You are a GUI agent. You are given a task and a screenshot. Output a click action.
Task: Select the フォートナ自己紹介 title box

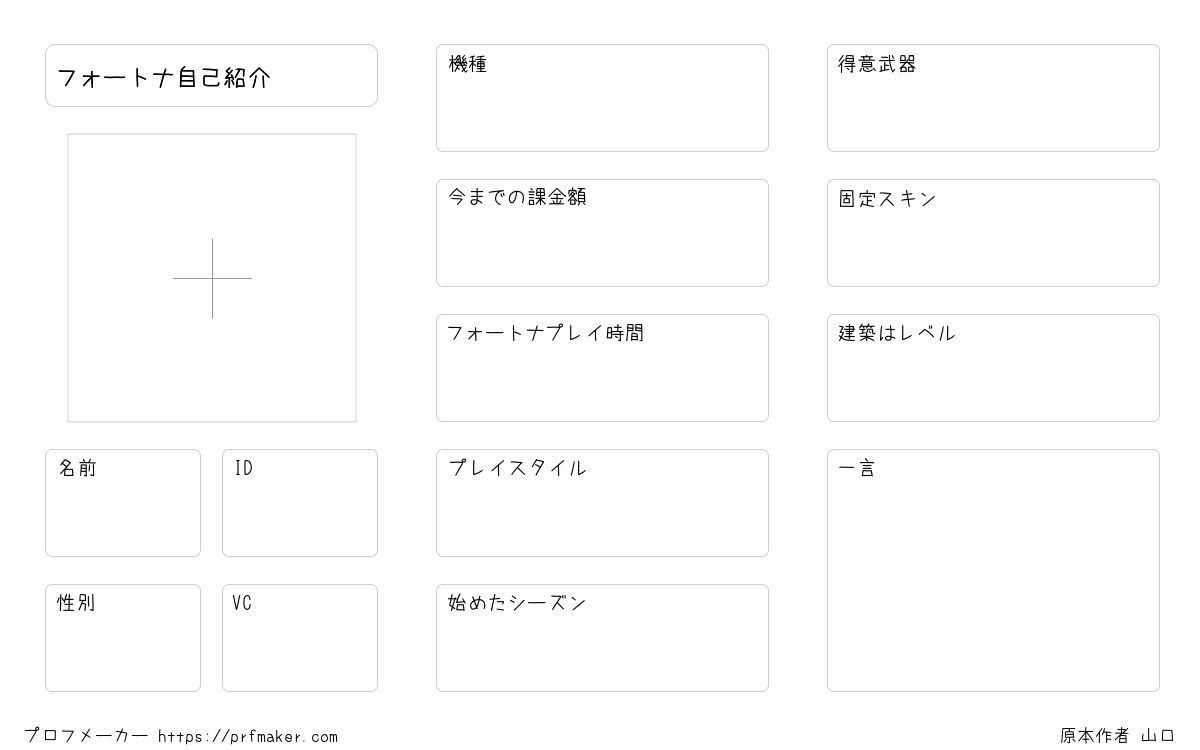[x=211, y=75]
